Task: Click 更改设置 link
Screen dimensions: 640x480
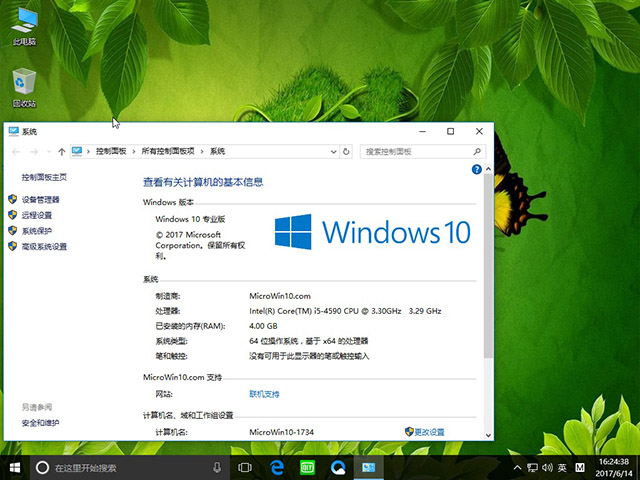Action: pos(429,432)
